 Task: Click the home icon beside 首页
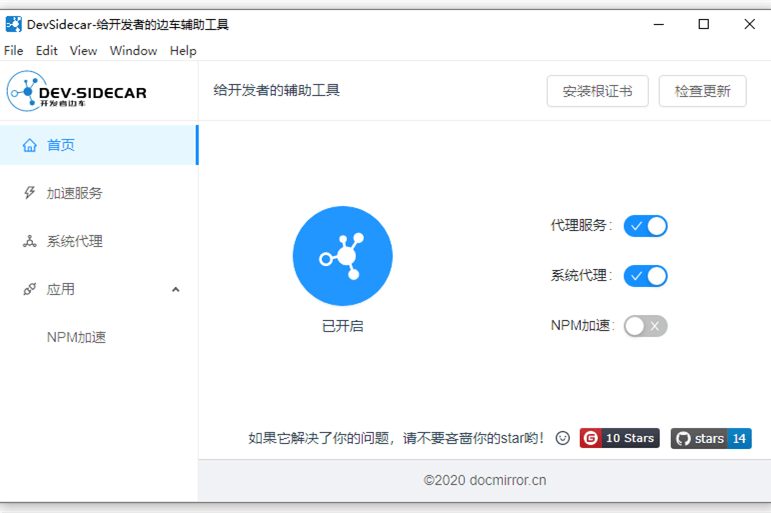point(30,145)
